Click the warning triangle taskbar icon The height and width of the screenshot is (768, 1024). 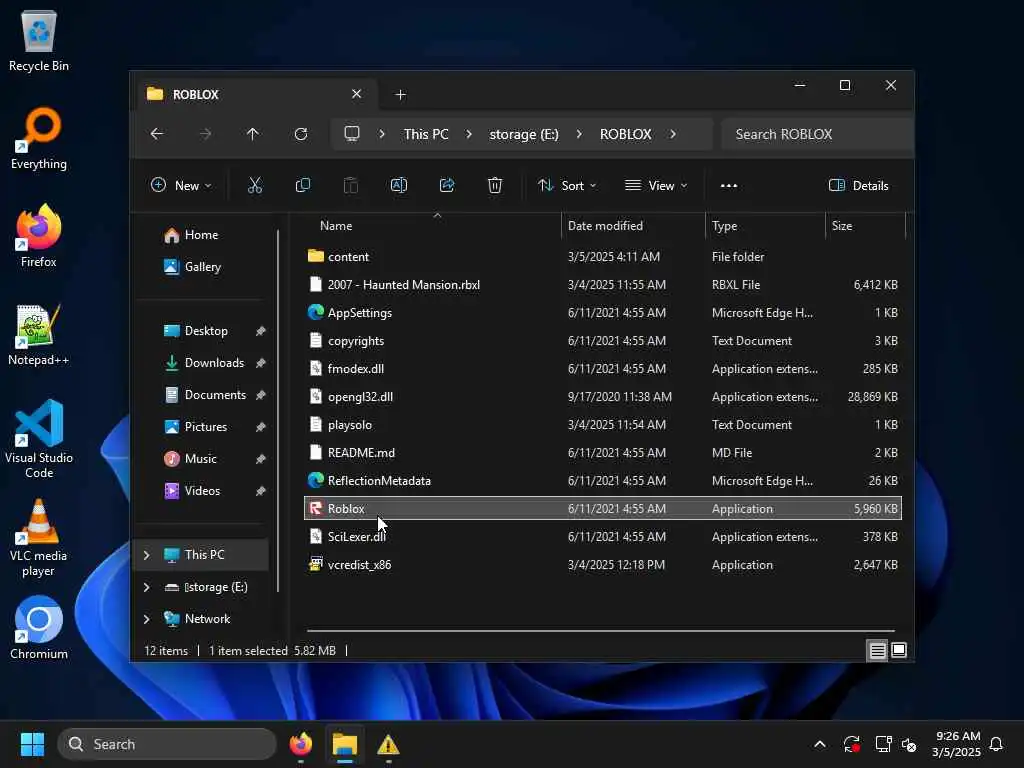[388, 744]
